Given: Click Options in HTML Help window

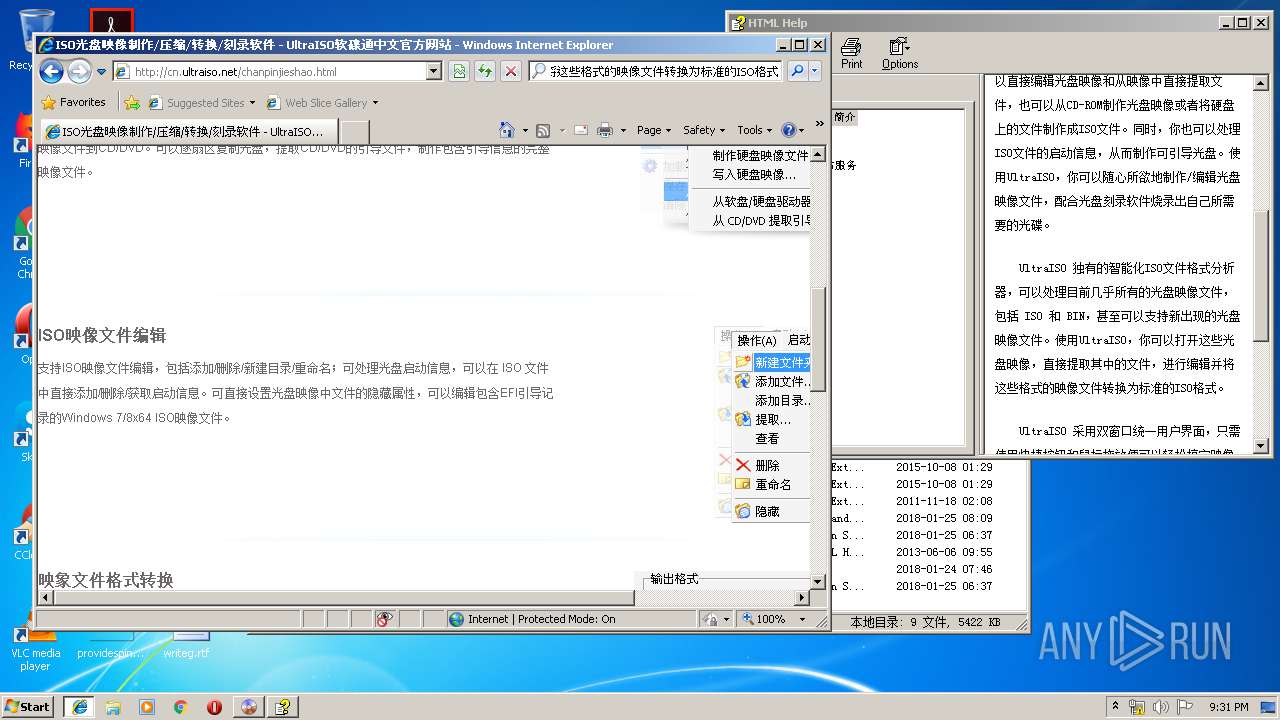Looking at the screenshot, I should (900, 54).
